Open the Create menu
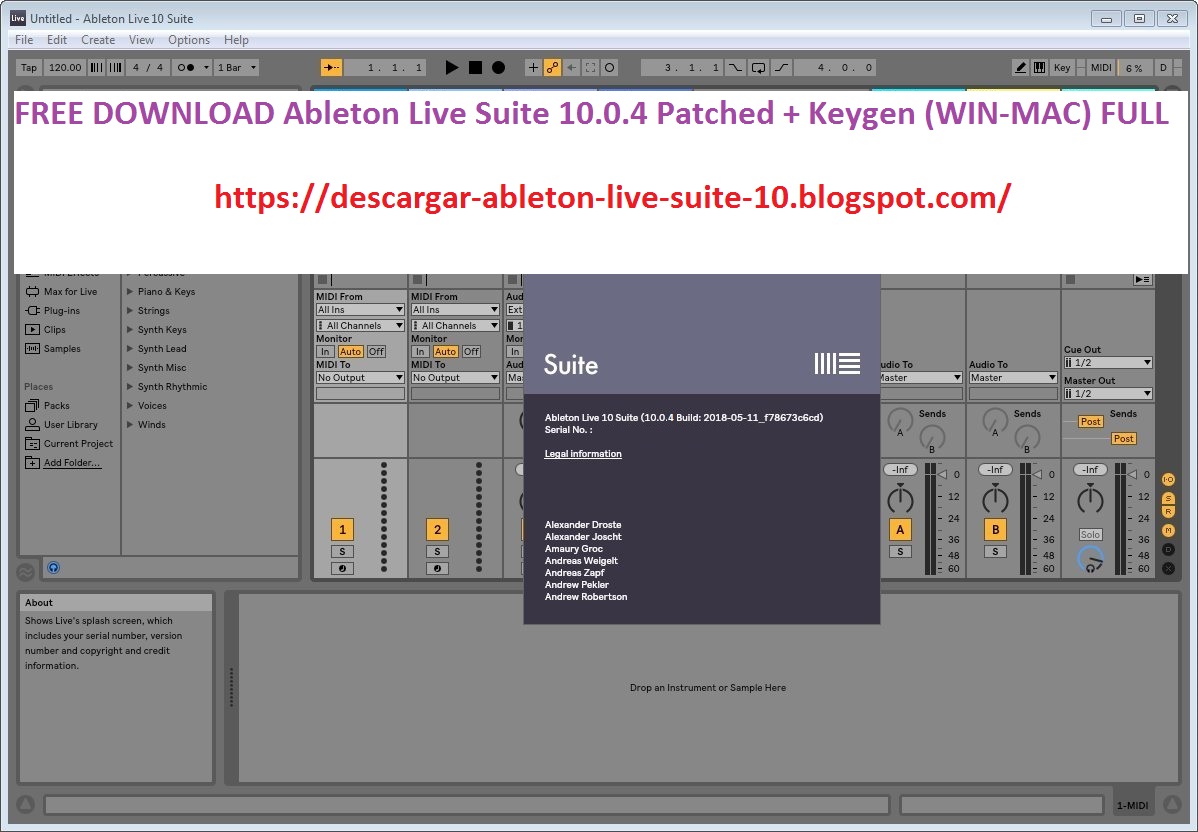1198x832 pixels. click(98, 40)
